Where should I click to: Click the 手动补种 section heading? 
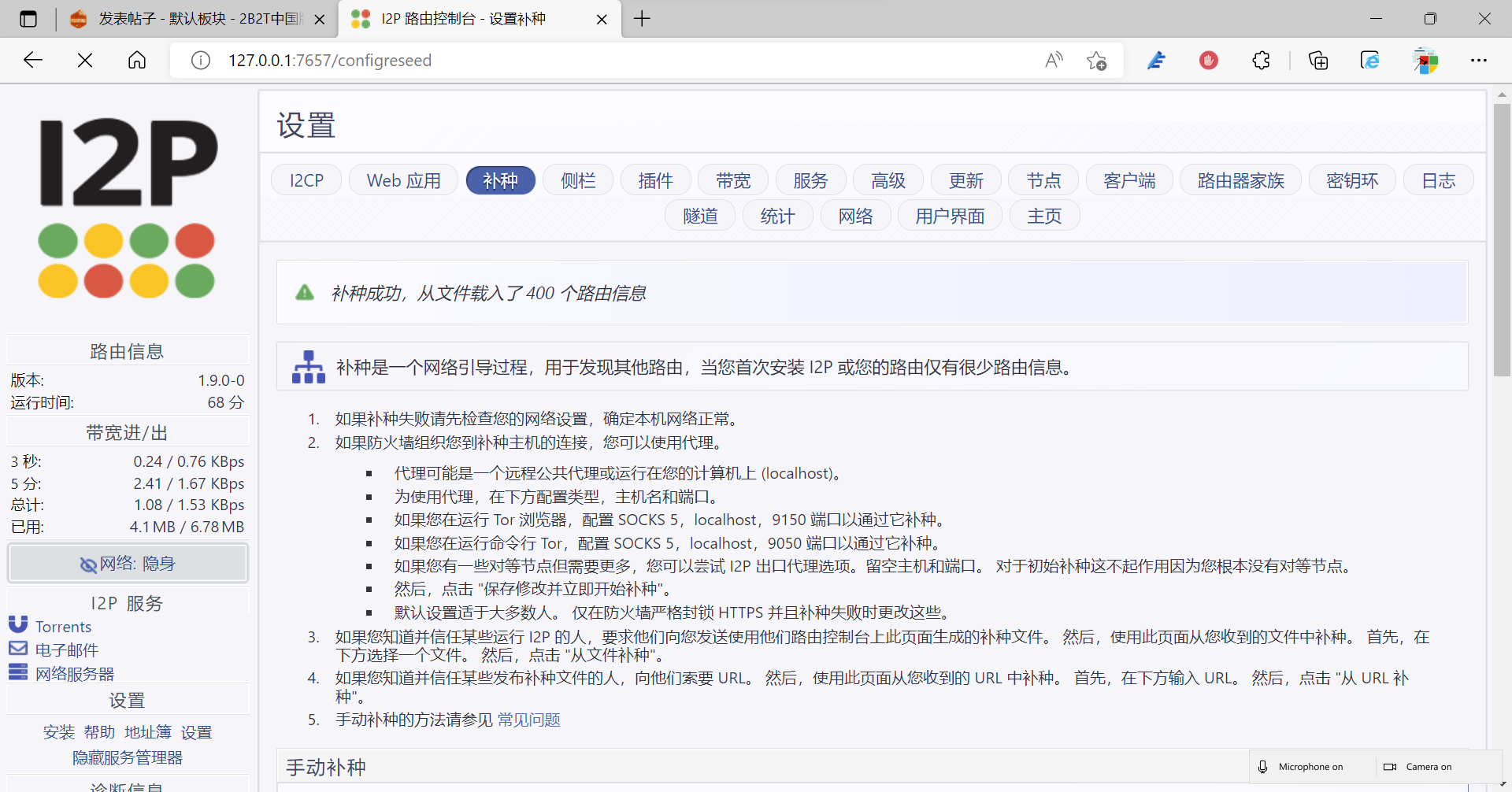pos(326,767)
